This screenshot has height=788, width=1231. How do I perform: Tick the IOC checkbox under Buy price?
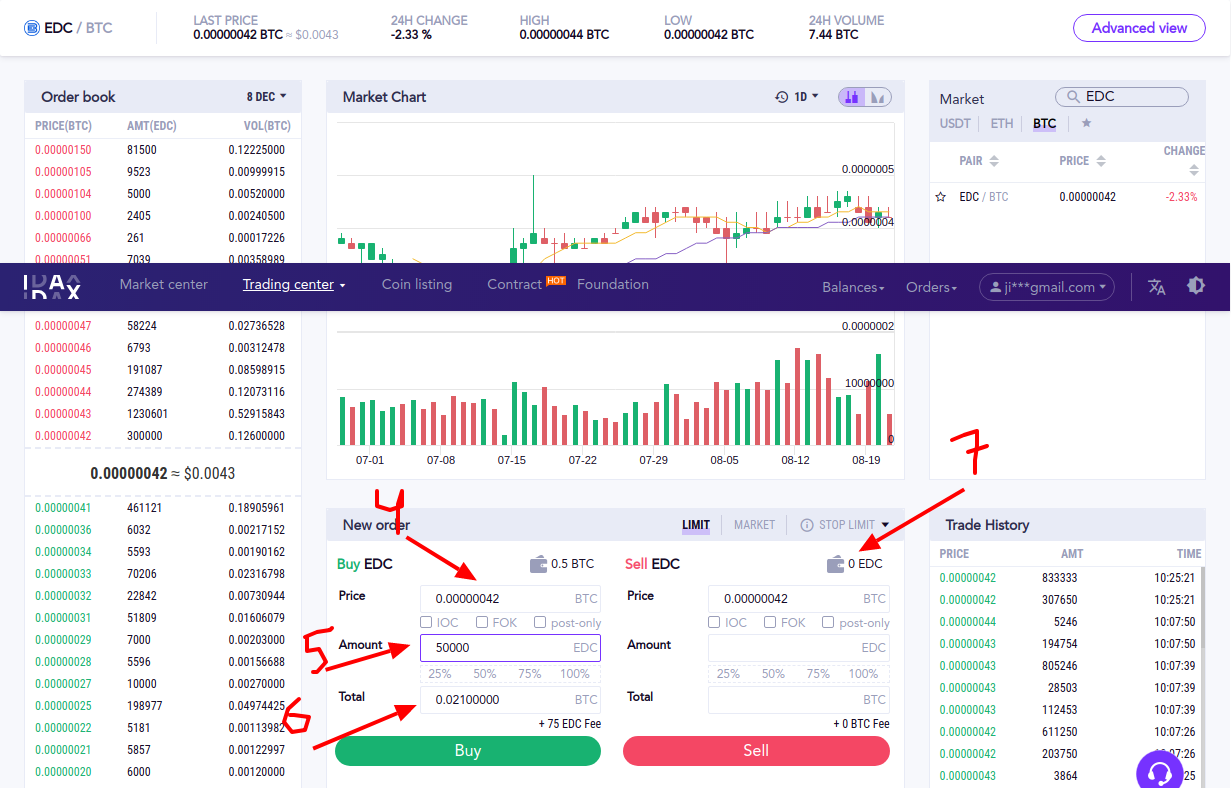[x=427, y=622]
